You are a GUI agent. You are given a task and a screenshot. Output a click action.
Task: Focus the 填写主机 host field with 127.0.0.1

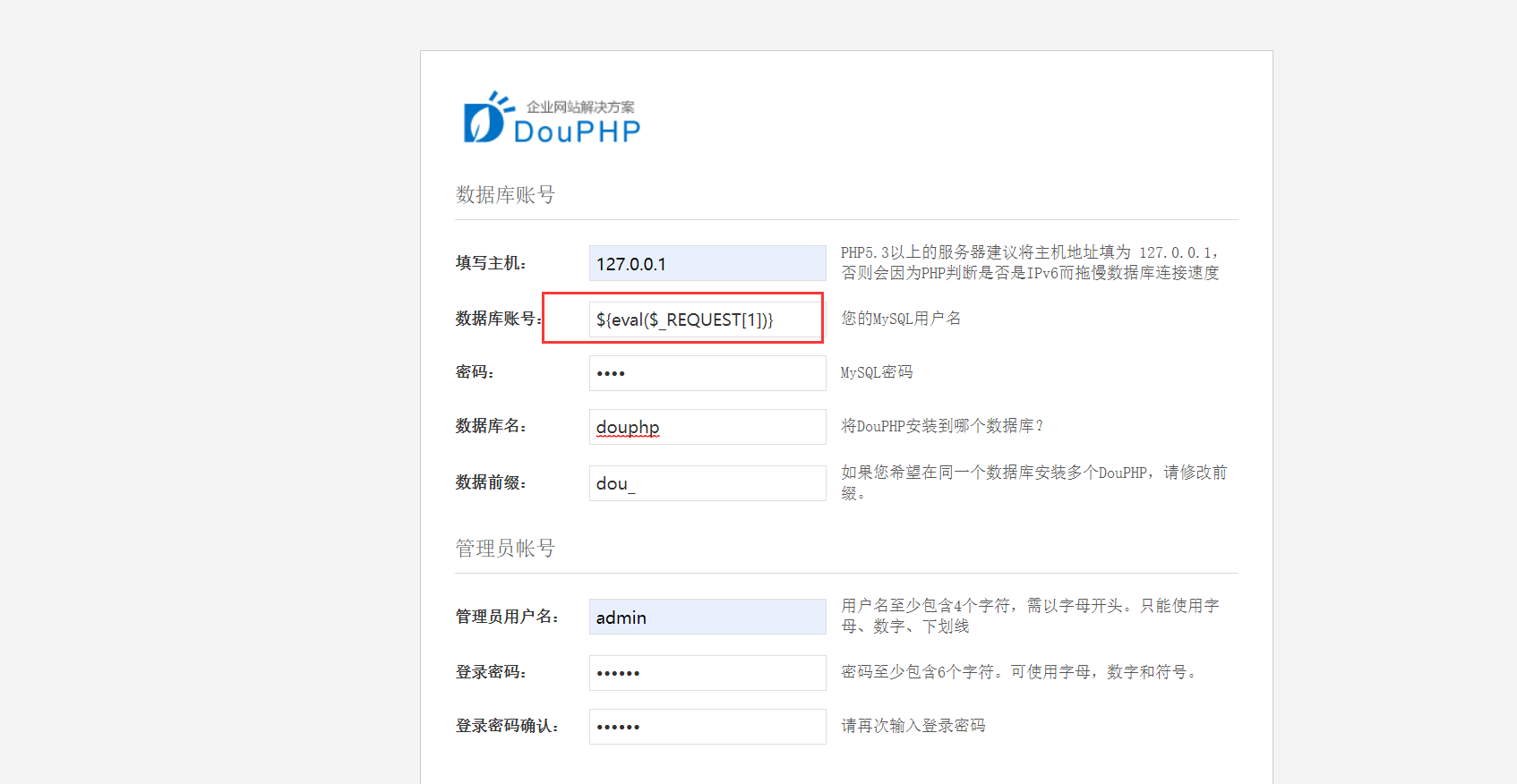pyautogui.click(x=707, y=263)
